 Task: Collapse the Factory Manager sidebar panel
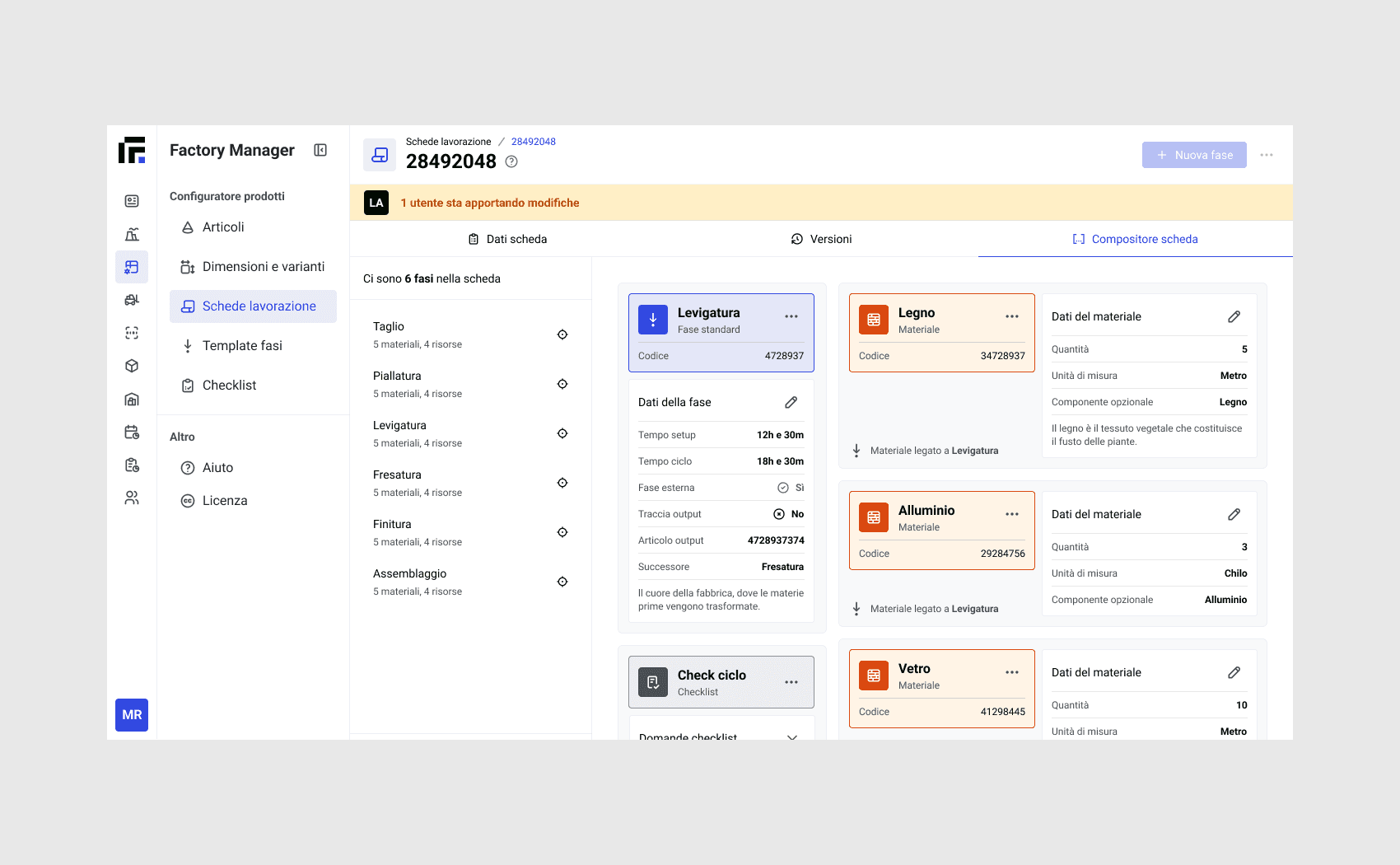(320, 150)
